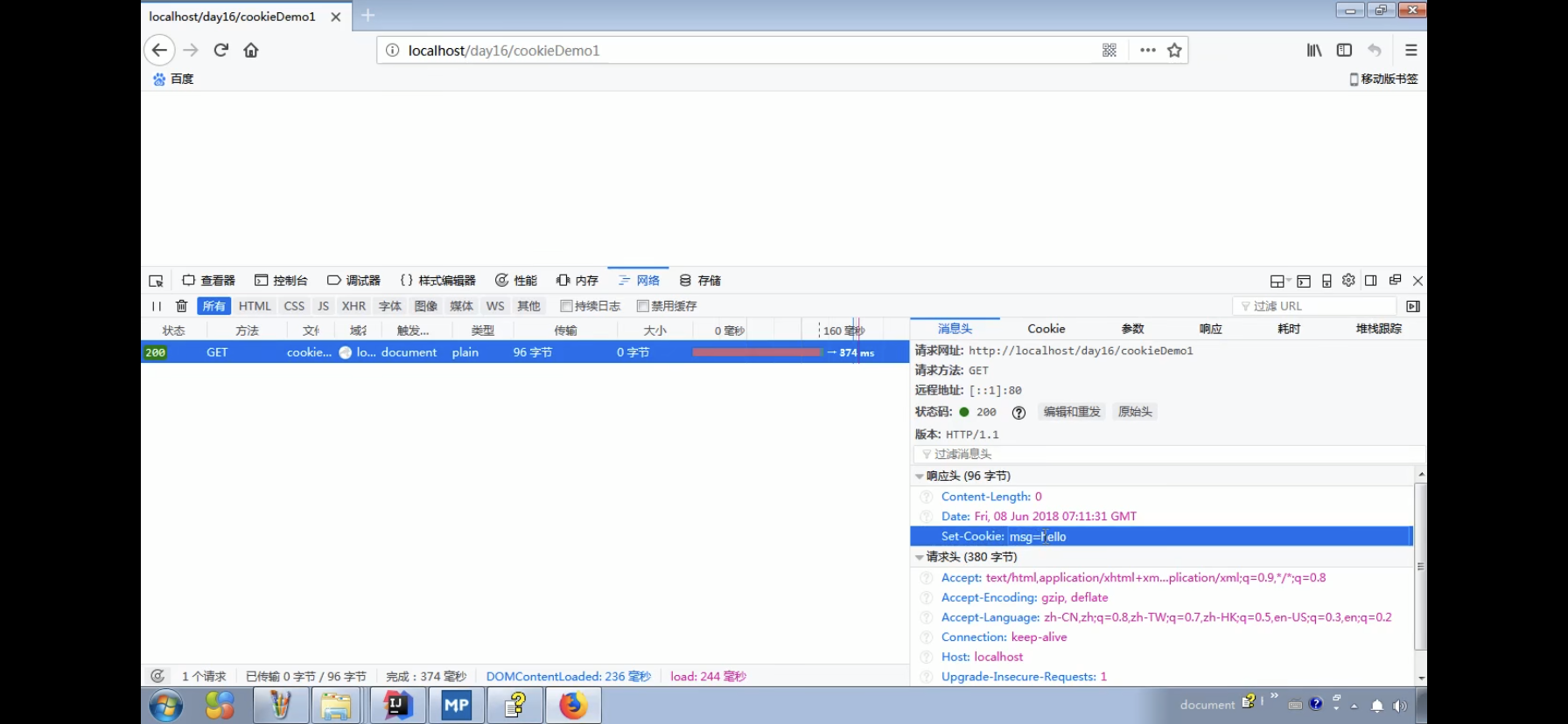Open Firefox from the taskbar
This screenshot has height=724, width=1568.
pos(573,705)
